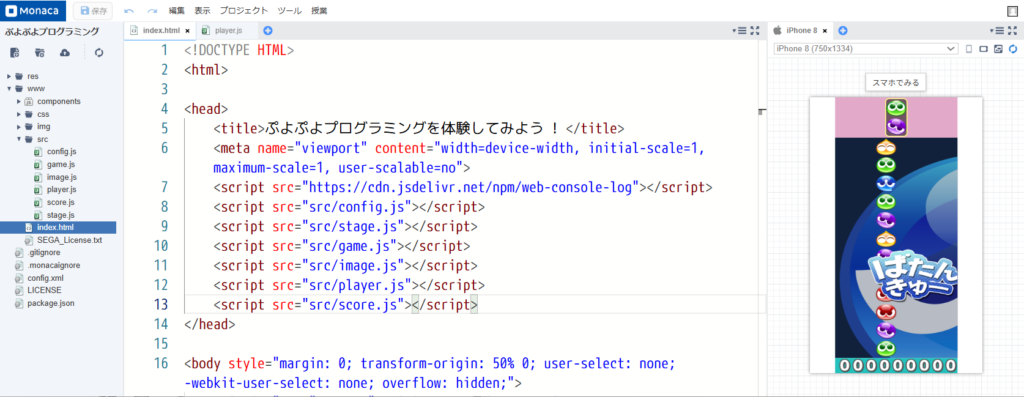Expand the img folder
1024x397 pixels.
tap(19, 127)
